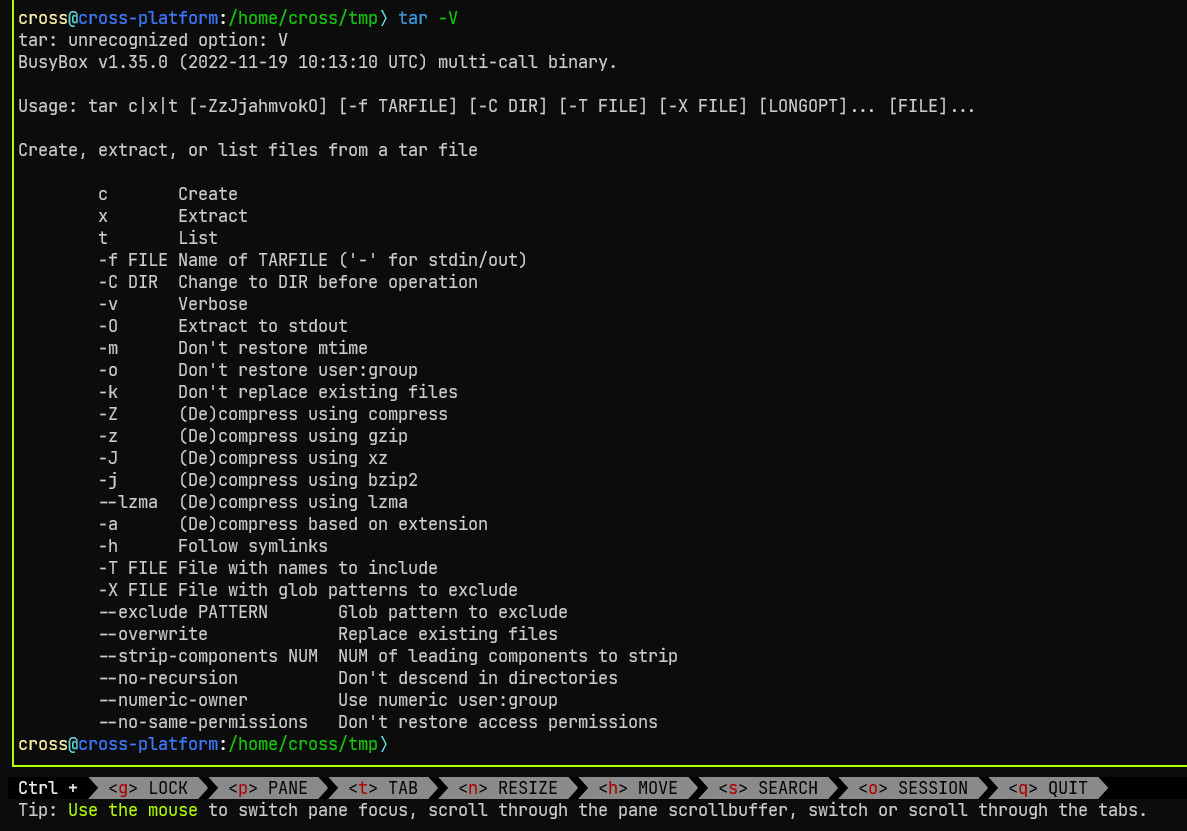Open the <p> PANE mode
Screen dimensions: 1187x831
click(268, 788)
